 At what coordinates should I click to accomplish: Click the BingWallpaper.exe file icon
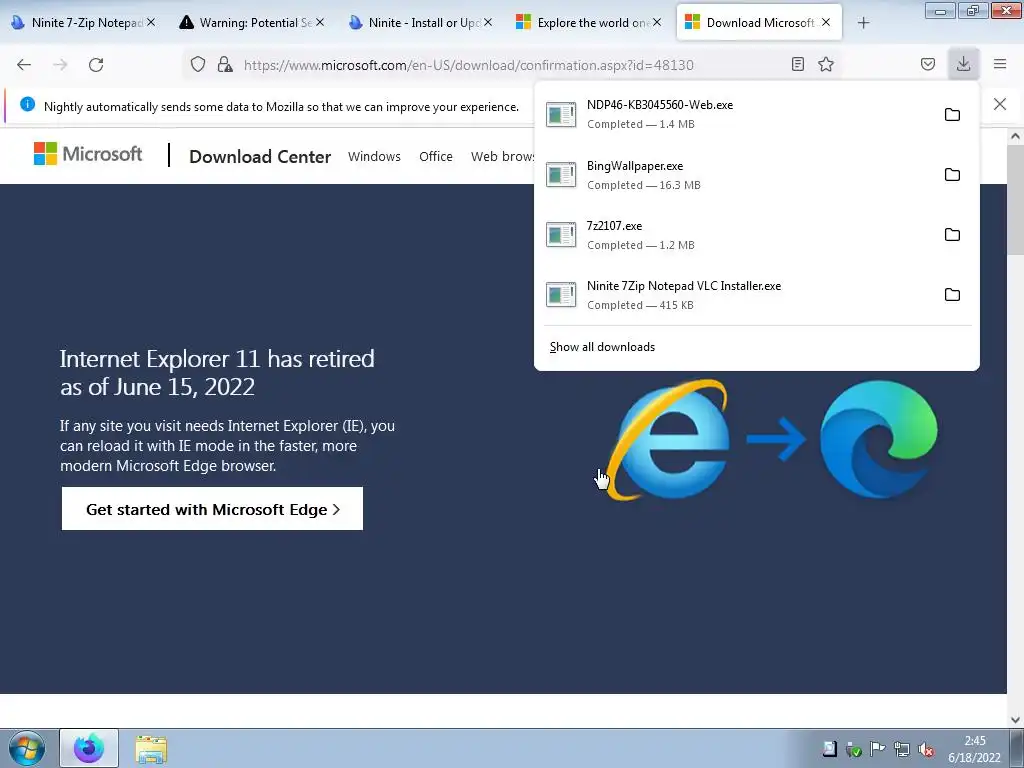click(561, 174)
